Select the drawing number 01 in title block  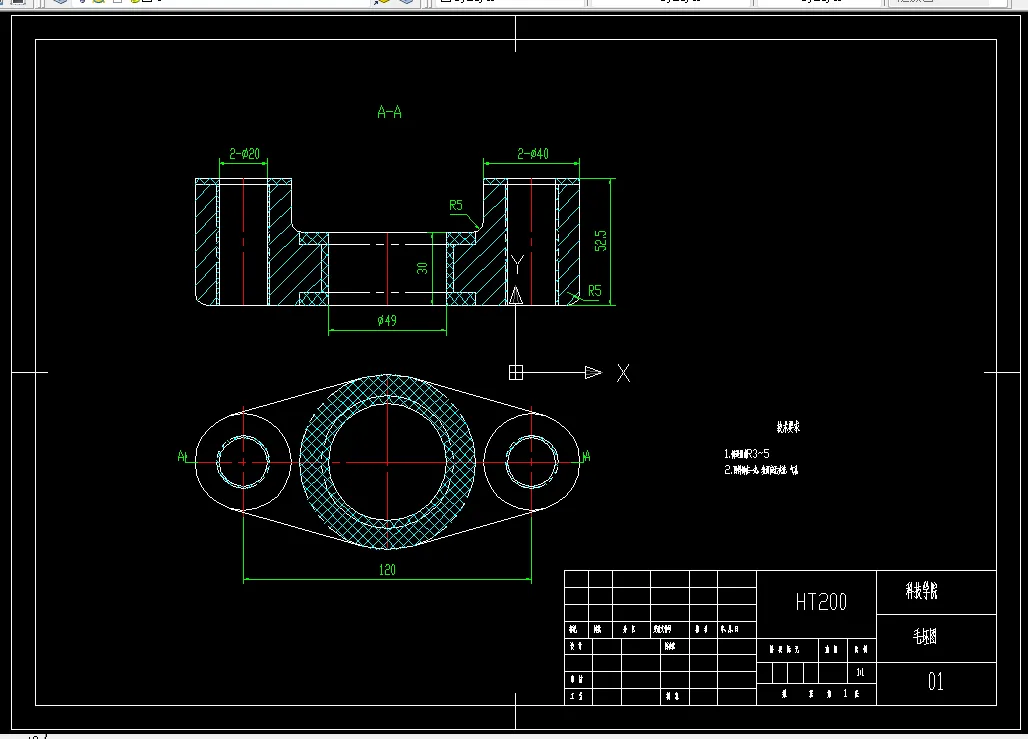coord(936,681)
